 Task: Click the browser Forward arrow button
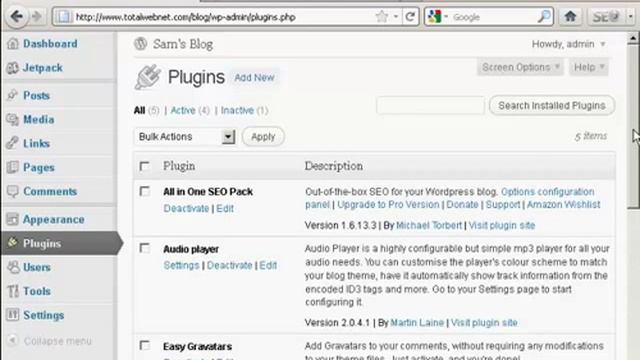click(x=37, y=17)
